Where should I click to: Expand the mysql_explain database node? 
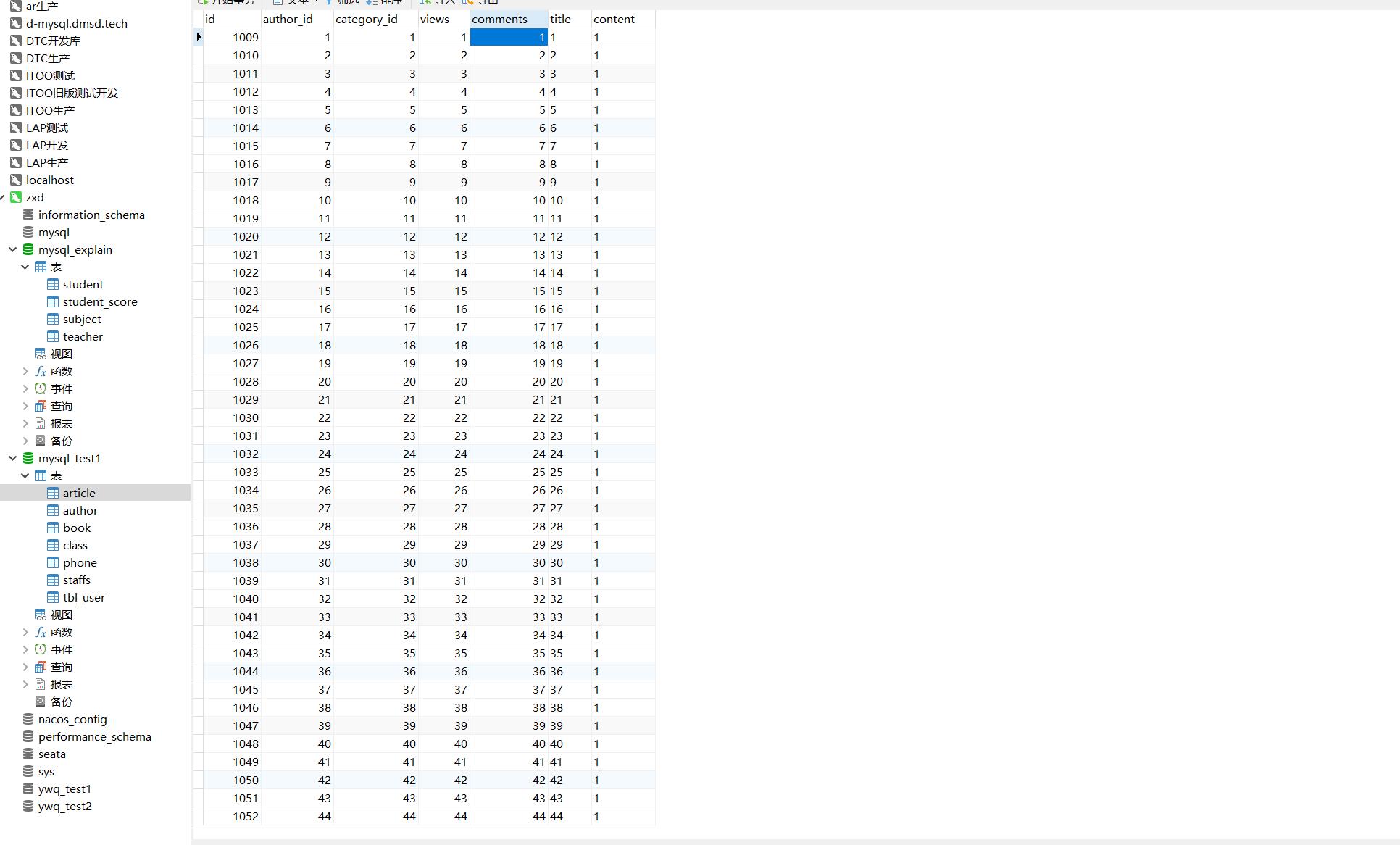[x=11, y=249]
